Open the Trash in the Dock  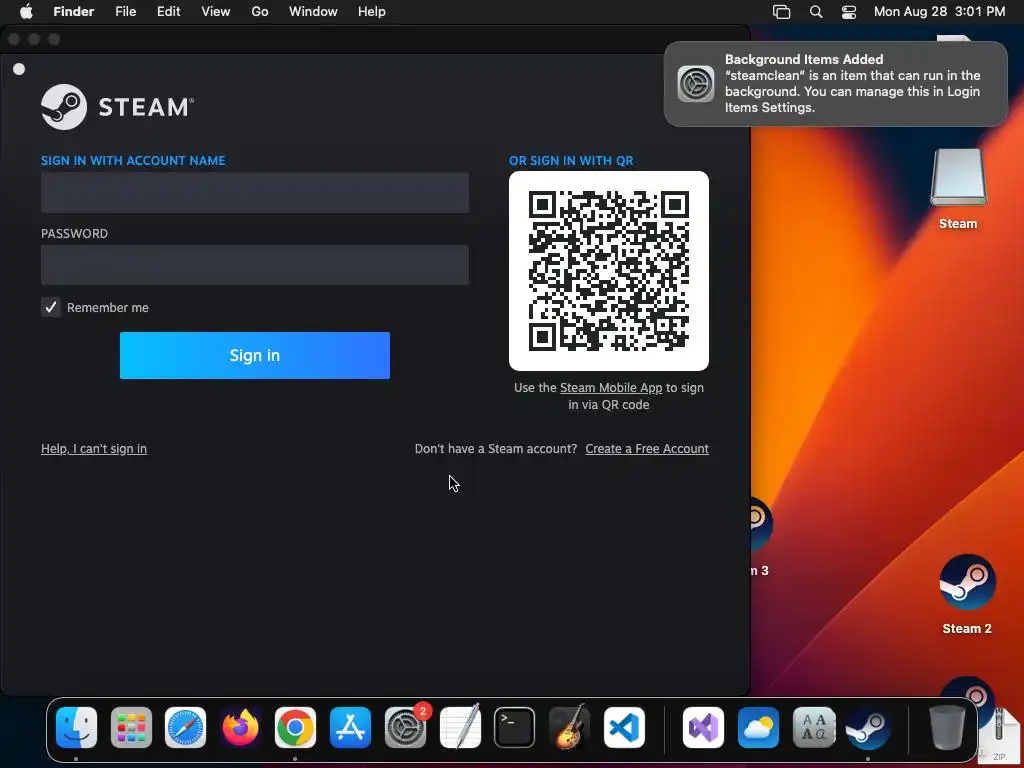click(x=947, y=727)
